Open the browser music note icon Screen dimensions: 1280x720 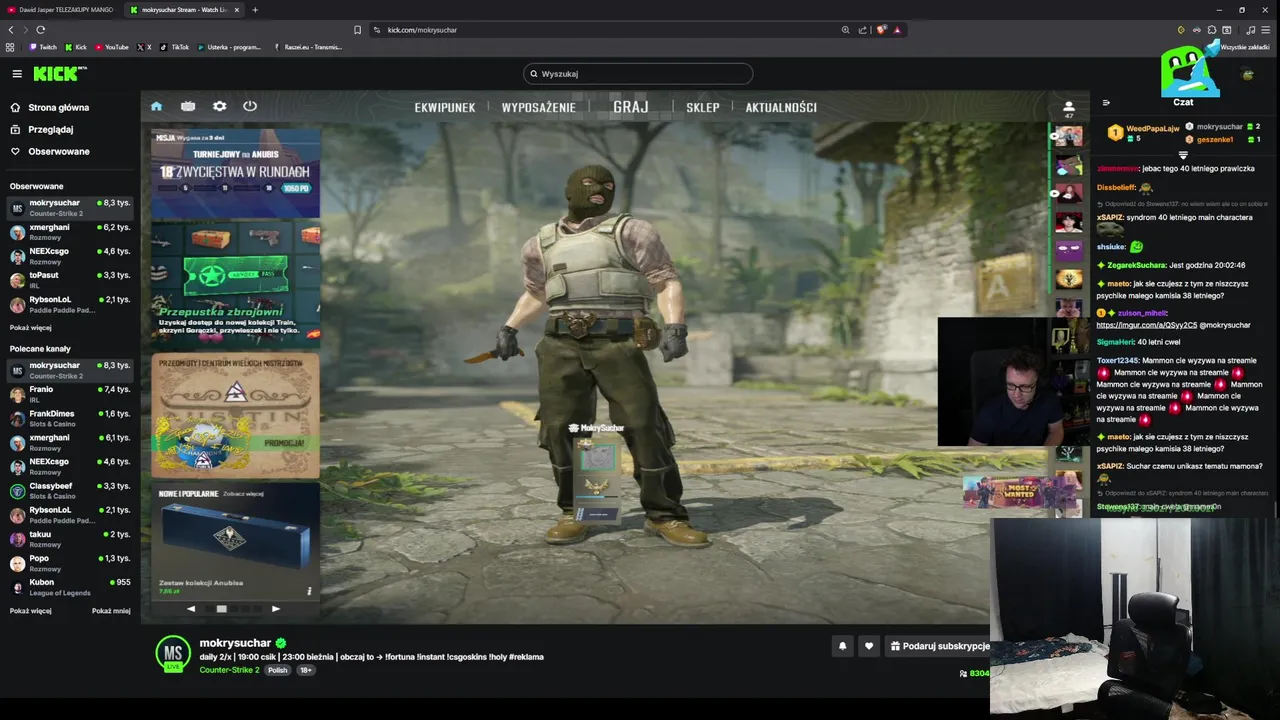(1250, 30)
